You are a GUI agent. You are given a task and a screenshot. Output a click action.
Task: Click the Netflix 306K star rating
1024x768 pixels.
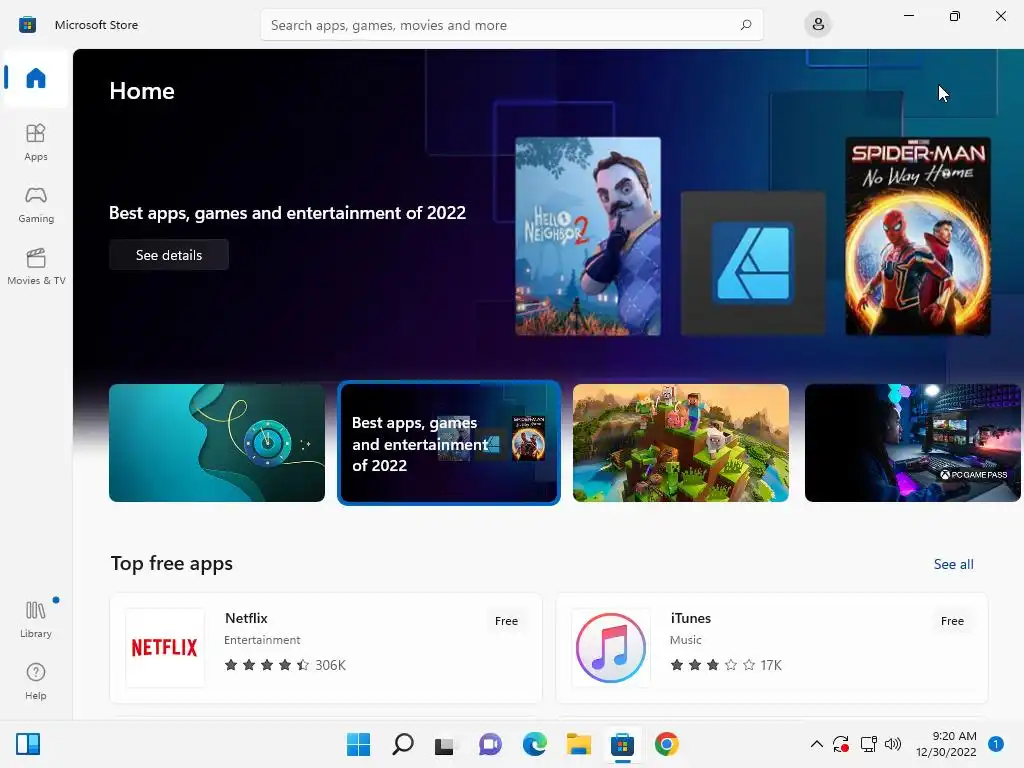[285, 665]
